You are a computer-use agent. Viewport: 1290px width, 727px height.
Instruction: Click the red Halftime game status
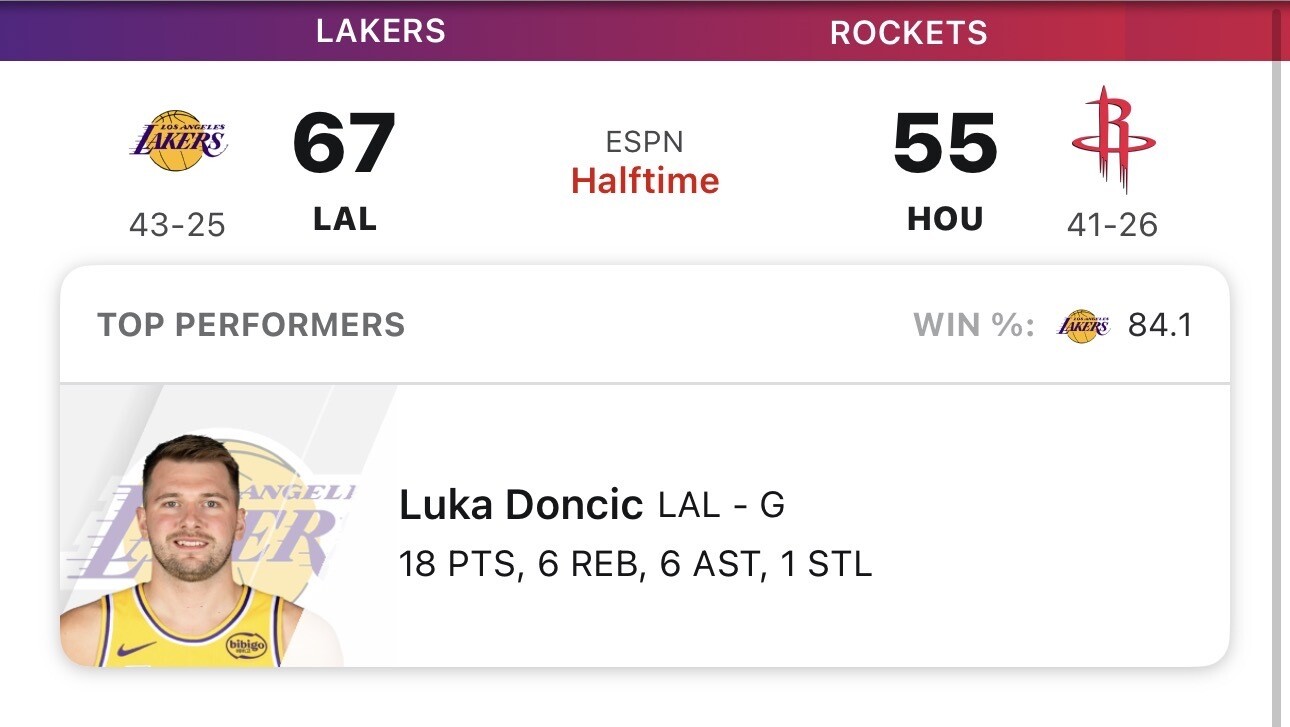645,181
